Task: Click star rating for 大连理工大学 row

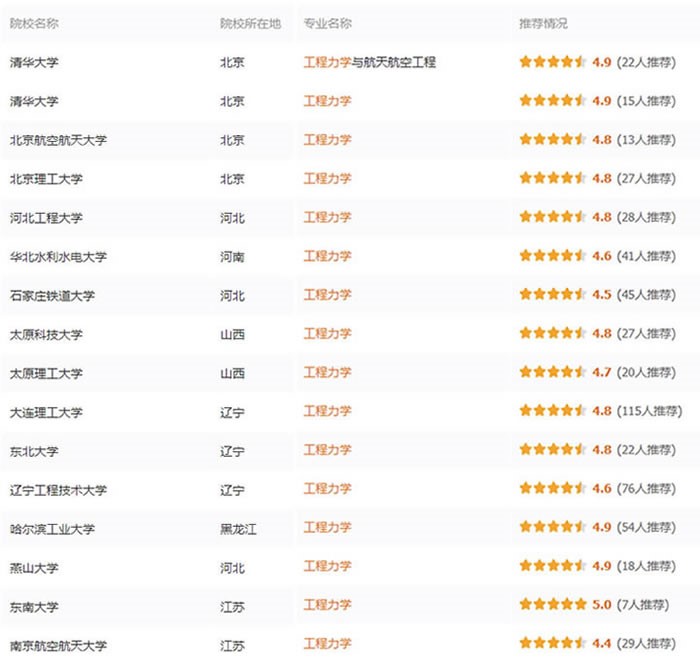Action: [x=552, y=411]
